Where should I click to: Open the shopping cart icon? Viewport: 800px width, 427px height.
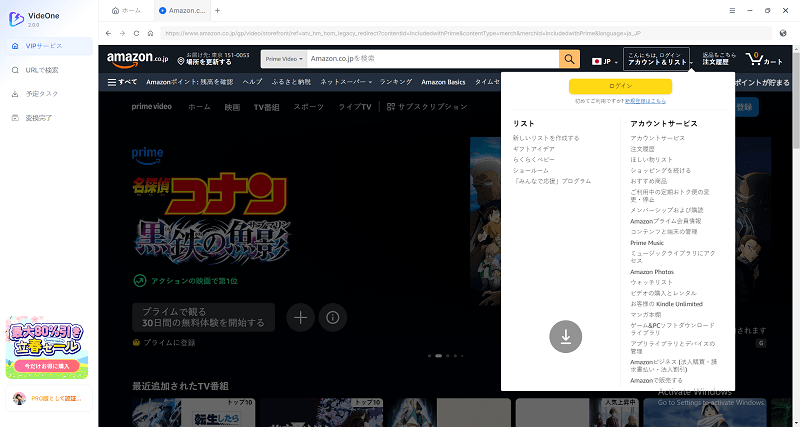click(763, 59)
